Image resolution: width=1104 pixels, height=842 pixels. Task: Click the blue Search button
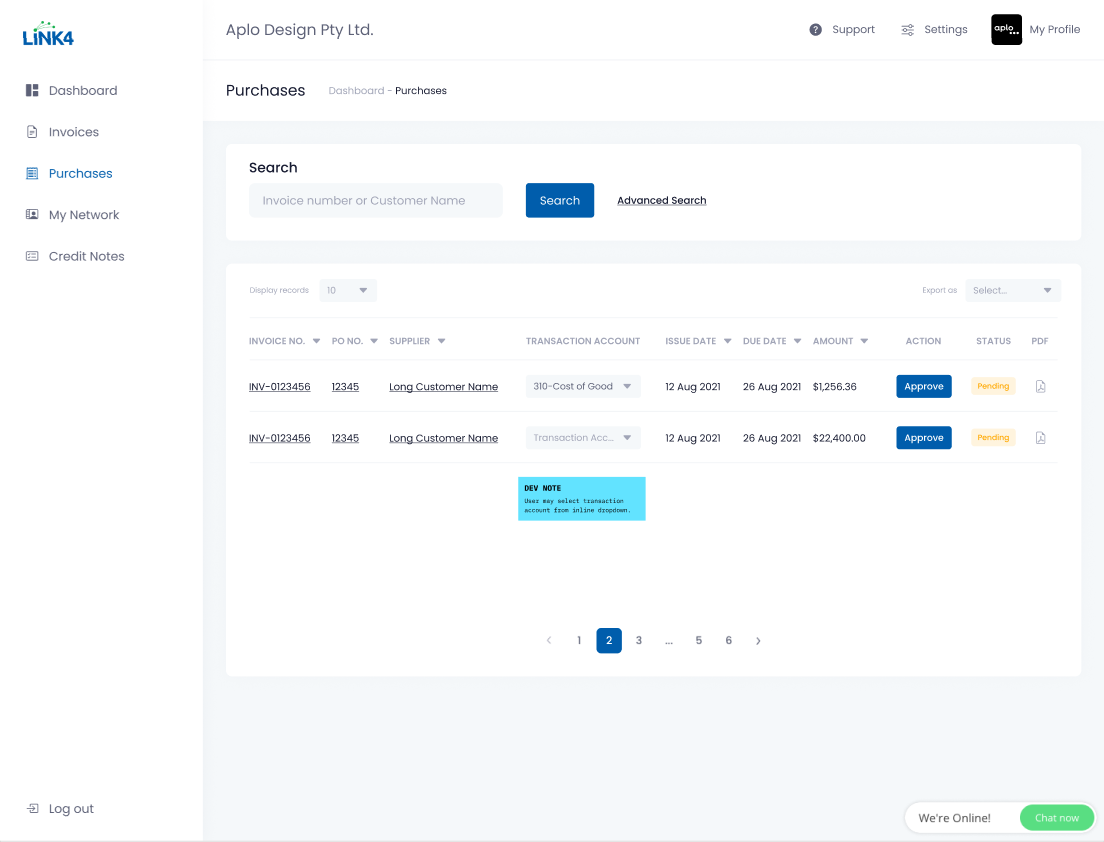(559, 200)
